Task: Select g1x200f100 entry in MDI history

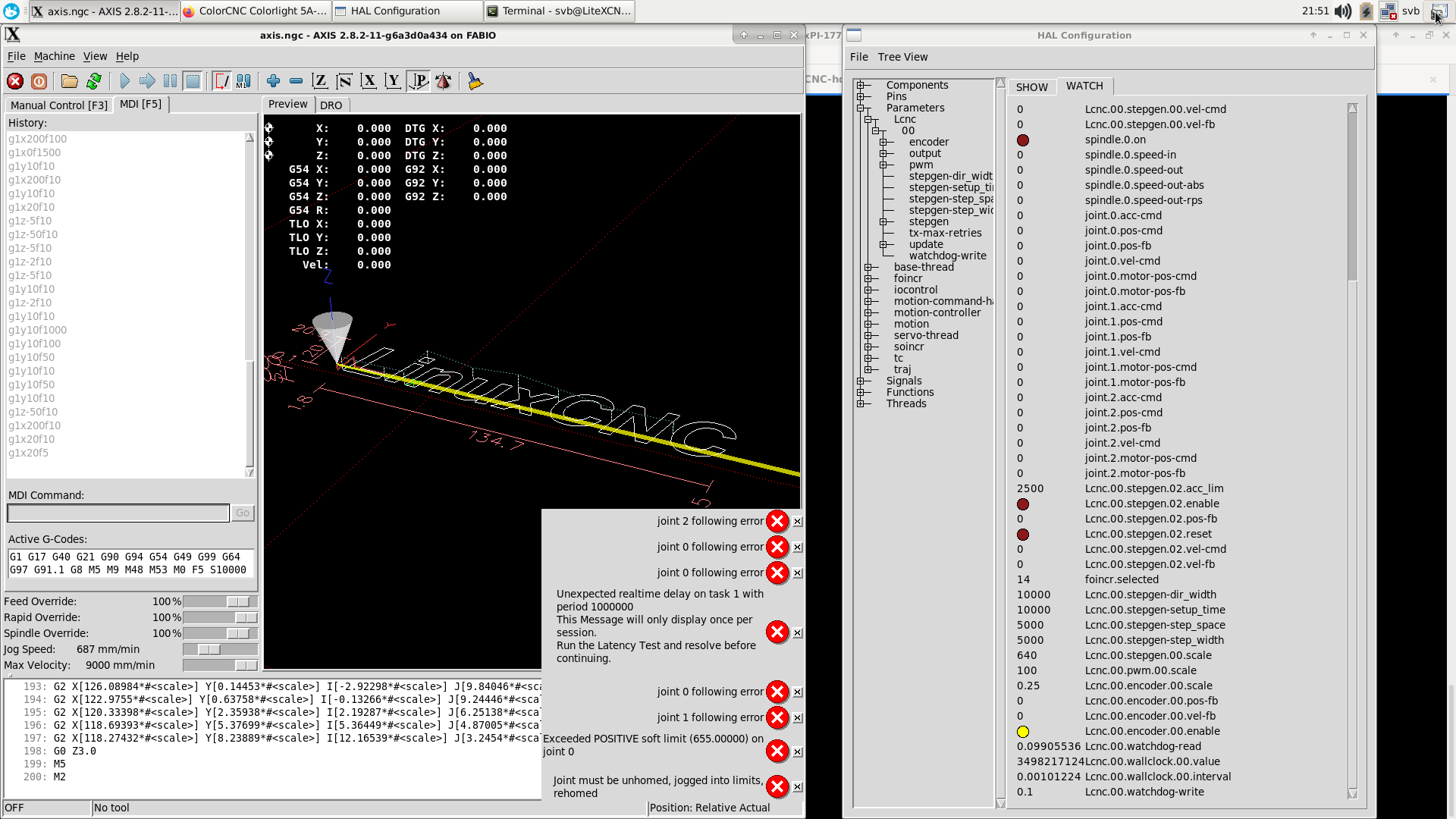Action: (x=37, y=139)
